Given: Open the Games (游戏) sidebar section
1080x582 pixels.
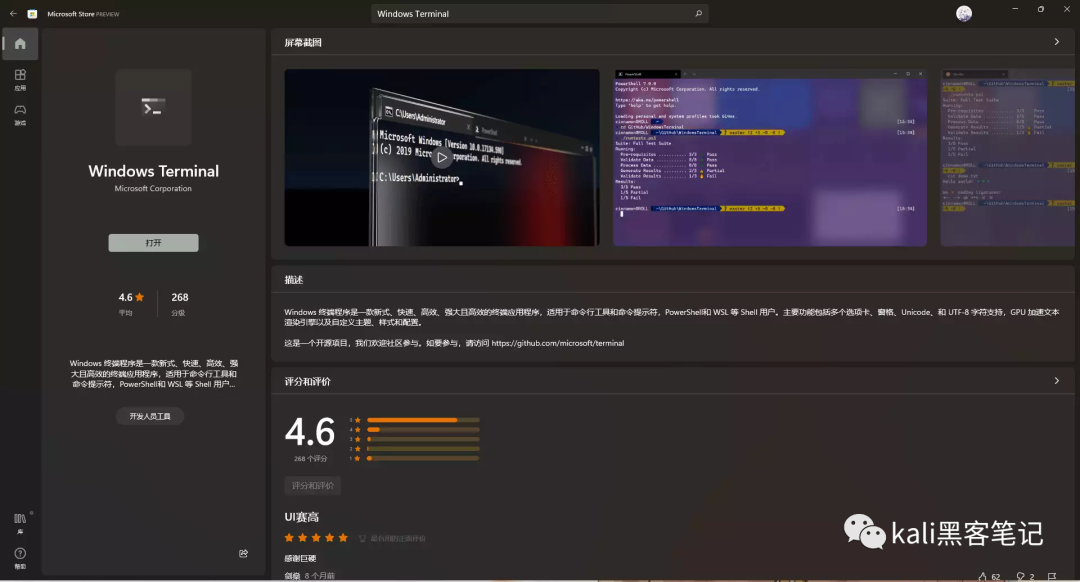Looking at the screenshot, I should (x=20, y=114).
